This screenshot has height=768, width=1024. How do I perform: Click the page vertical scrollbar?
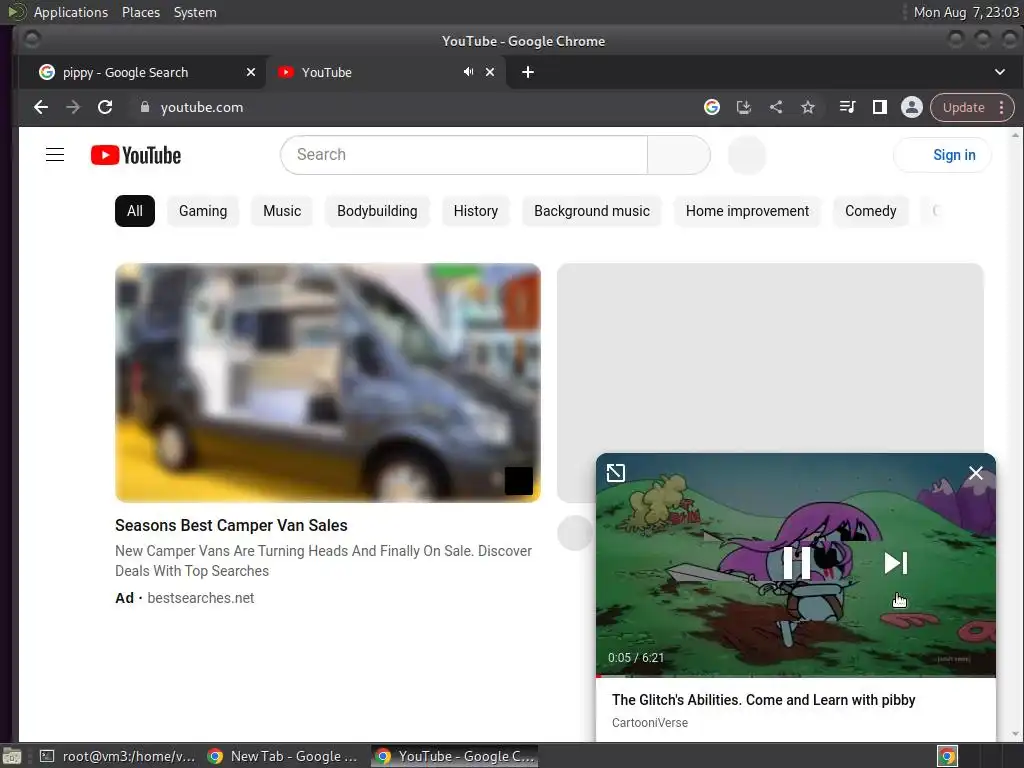click(x=1015, y=434)
